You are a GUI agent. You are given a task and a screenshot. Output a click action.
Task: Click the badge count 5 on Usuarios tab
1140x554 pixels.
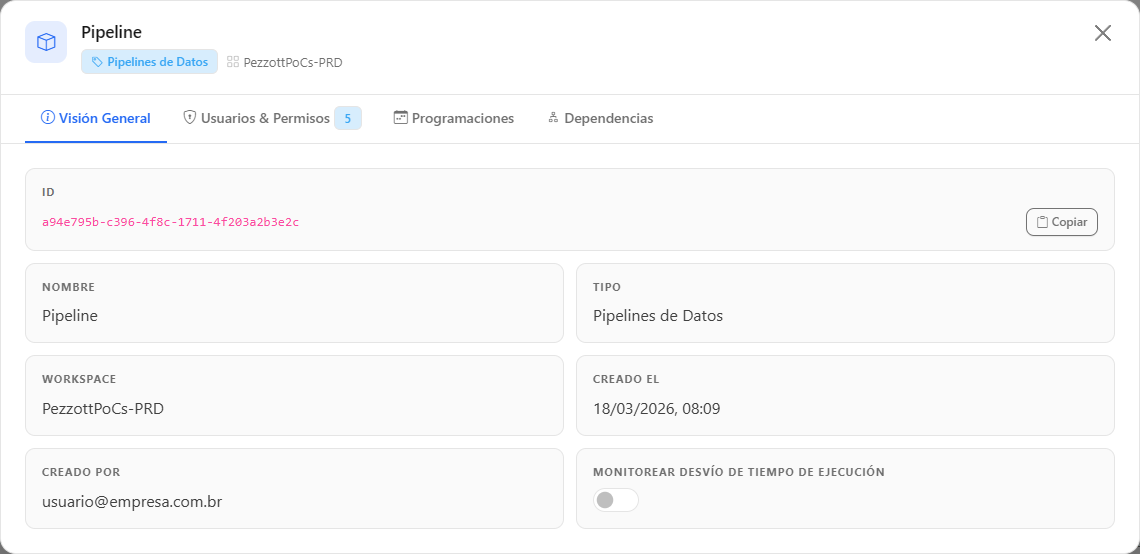tap(348, 118)
